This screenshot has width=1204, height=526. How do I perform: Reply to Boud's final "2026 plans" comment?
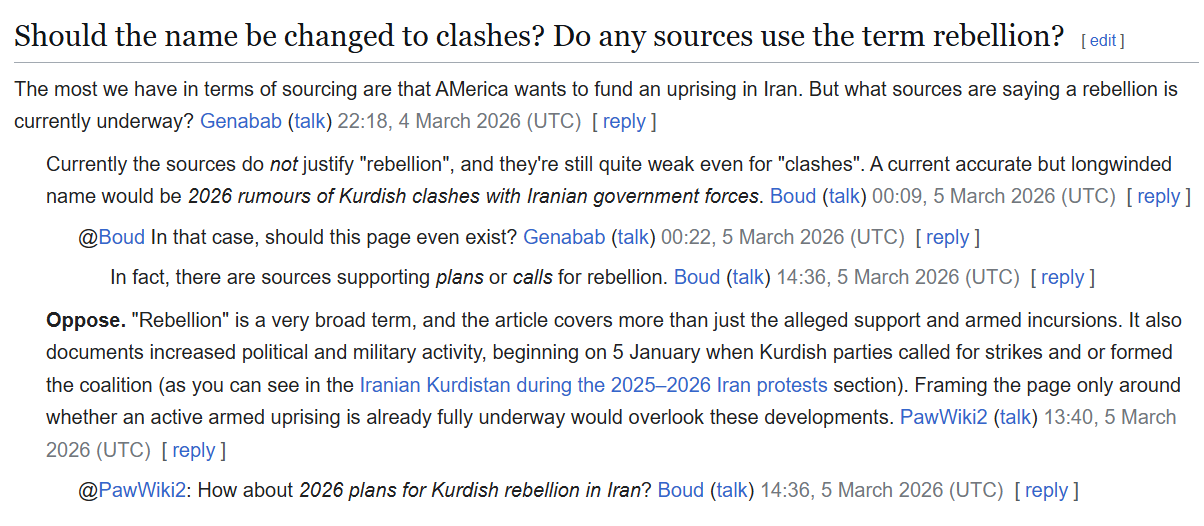(1046, 490)
